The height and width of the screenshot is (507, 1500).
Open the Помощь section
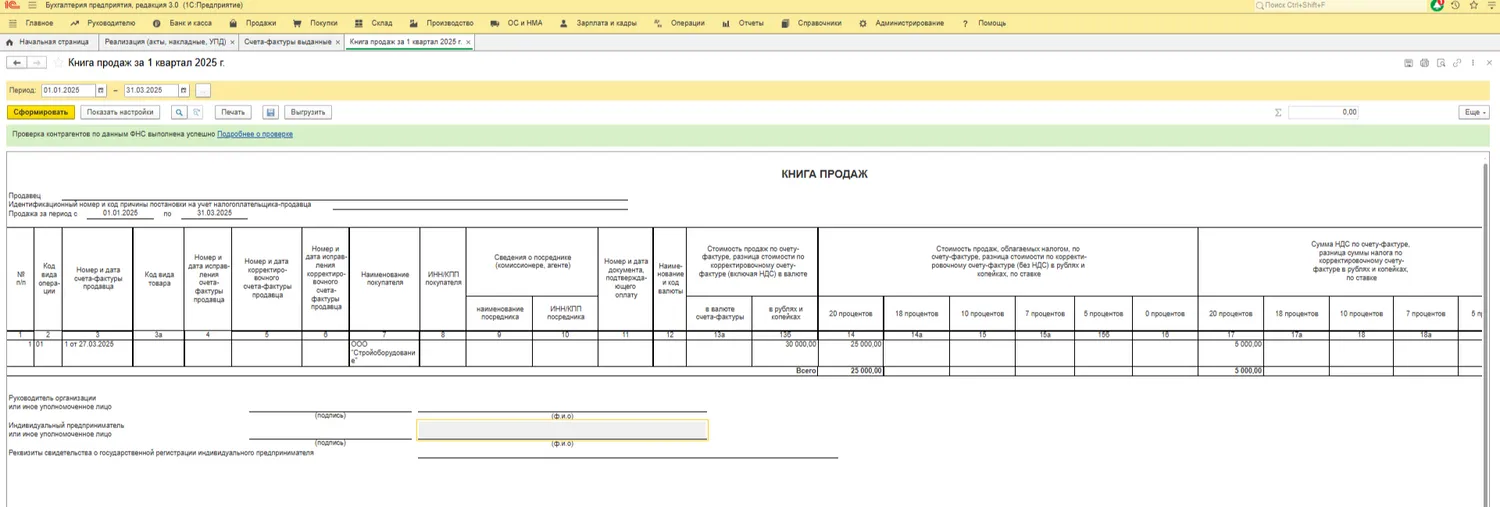click(x=984, y=22)
